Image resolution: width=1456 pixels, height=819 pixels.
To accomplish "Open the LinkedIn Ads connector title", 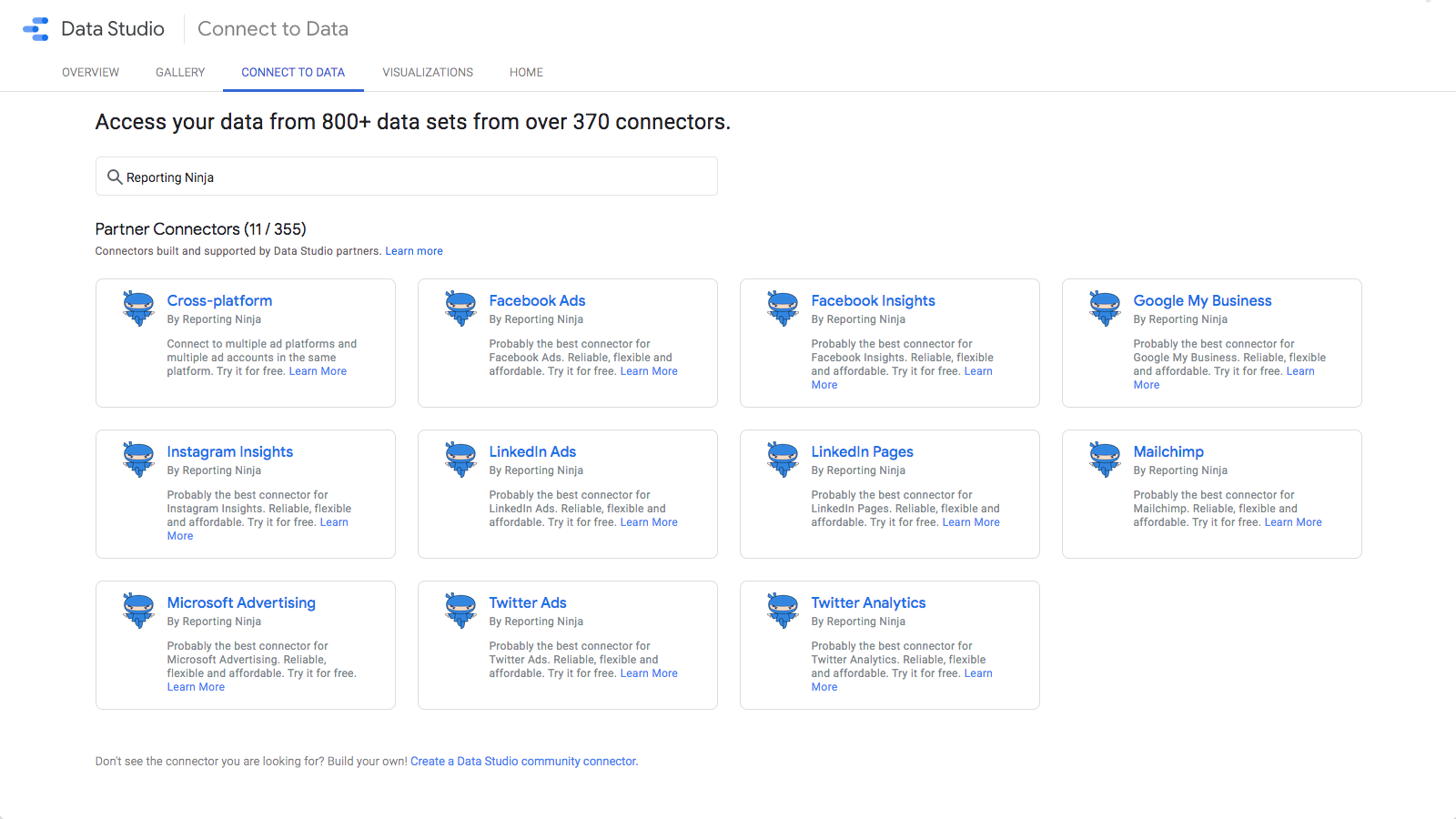I will click(532, 451).
